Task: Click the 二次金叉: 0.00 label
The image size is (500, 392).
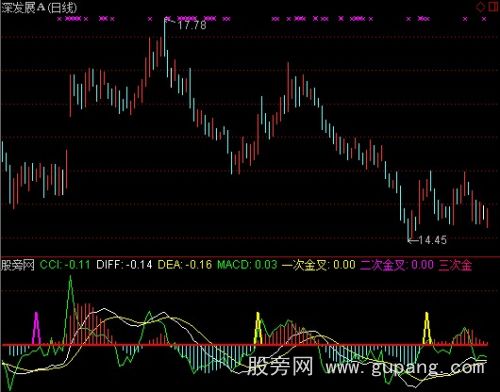Action: (397, 265)
